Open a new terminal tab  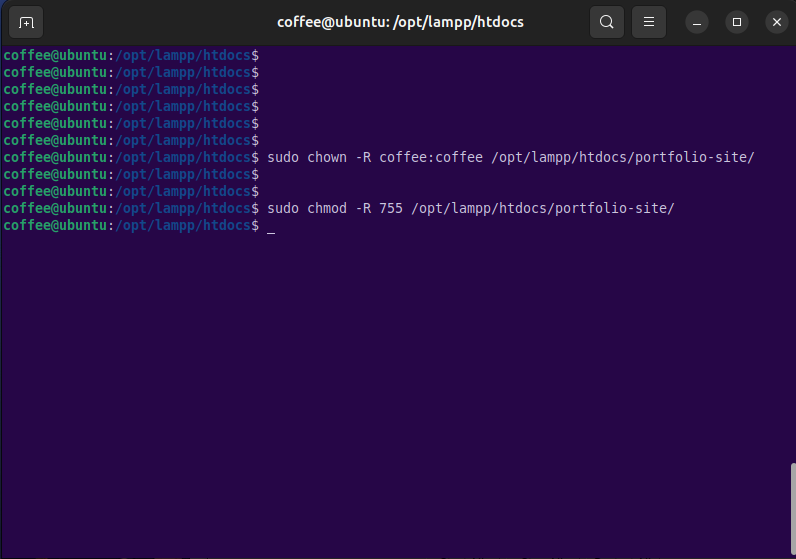[26, 22]
